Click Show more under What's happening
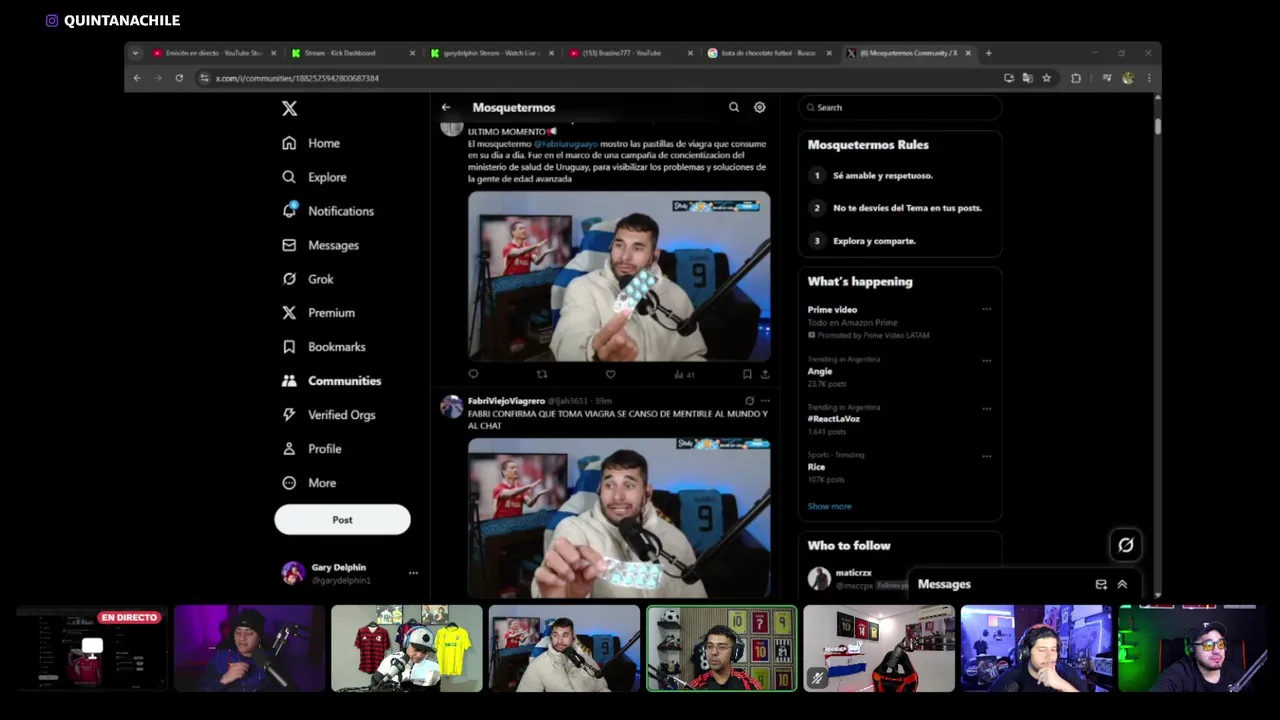 (829, 506)
